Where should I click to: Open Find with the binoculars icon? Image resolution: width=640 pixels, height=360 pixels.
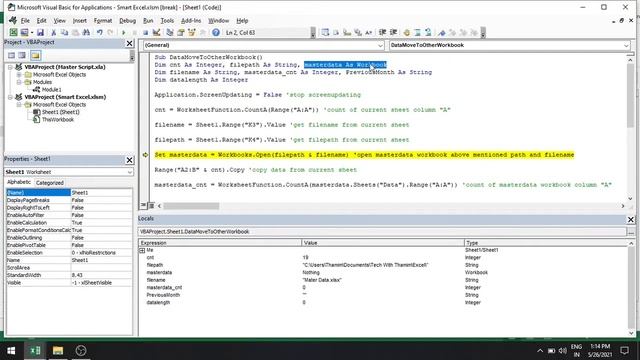tap(86, 32)
